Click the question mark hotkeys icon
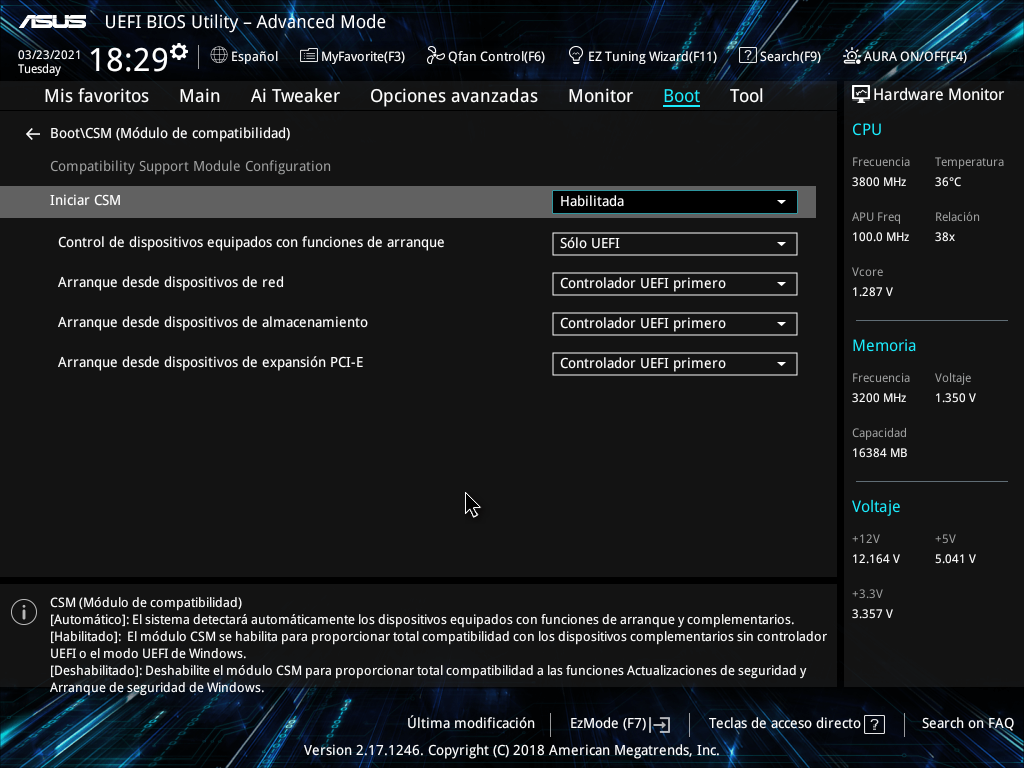 874,724
